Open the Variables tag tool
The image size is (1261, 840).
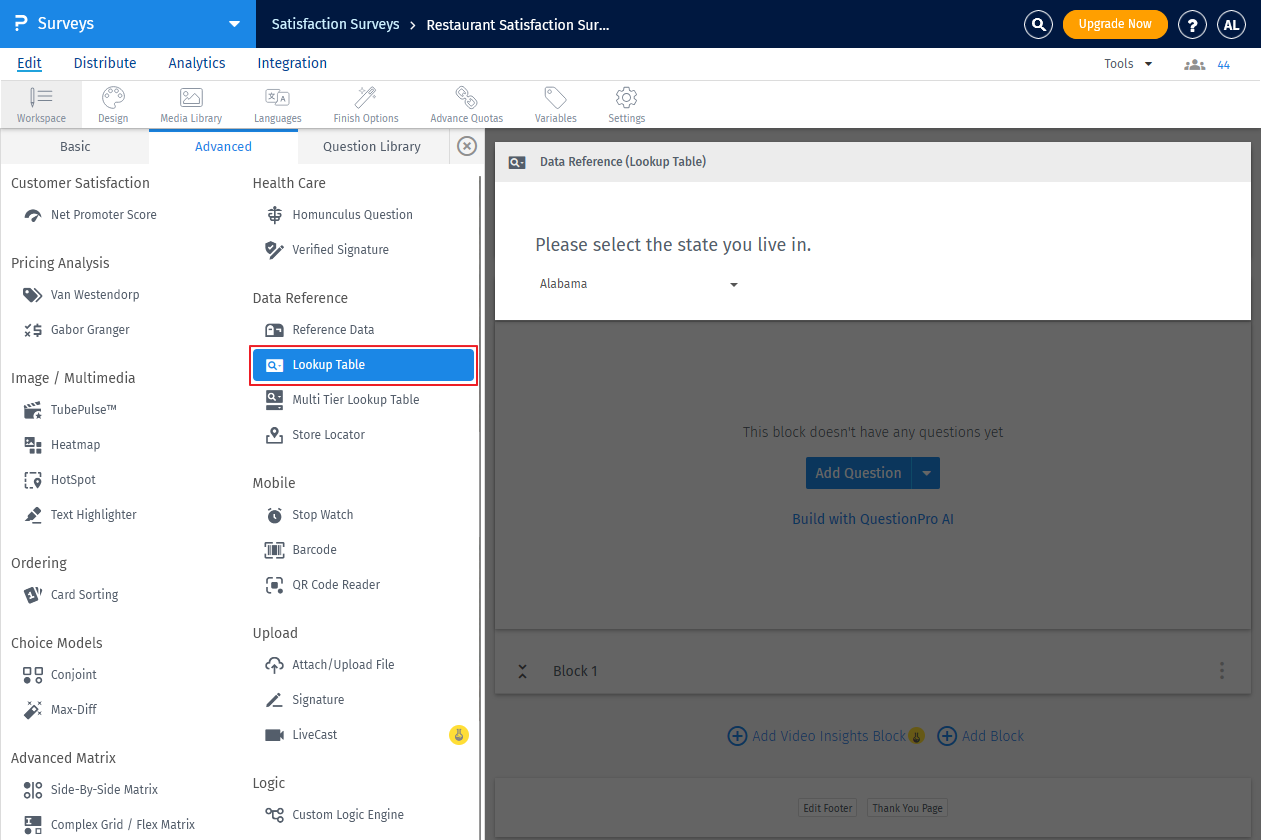(x=555, y=104)
